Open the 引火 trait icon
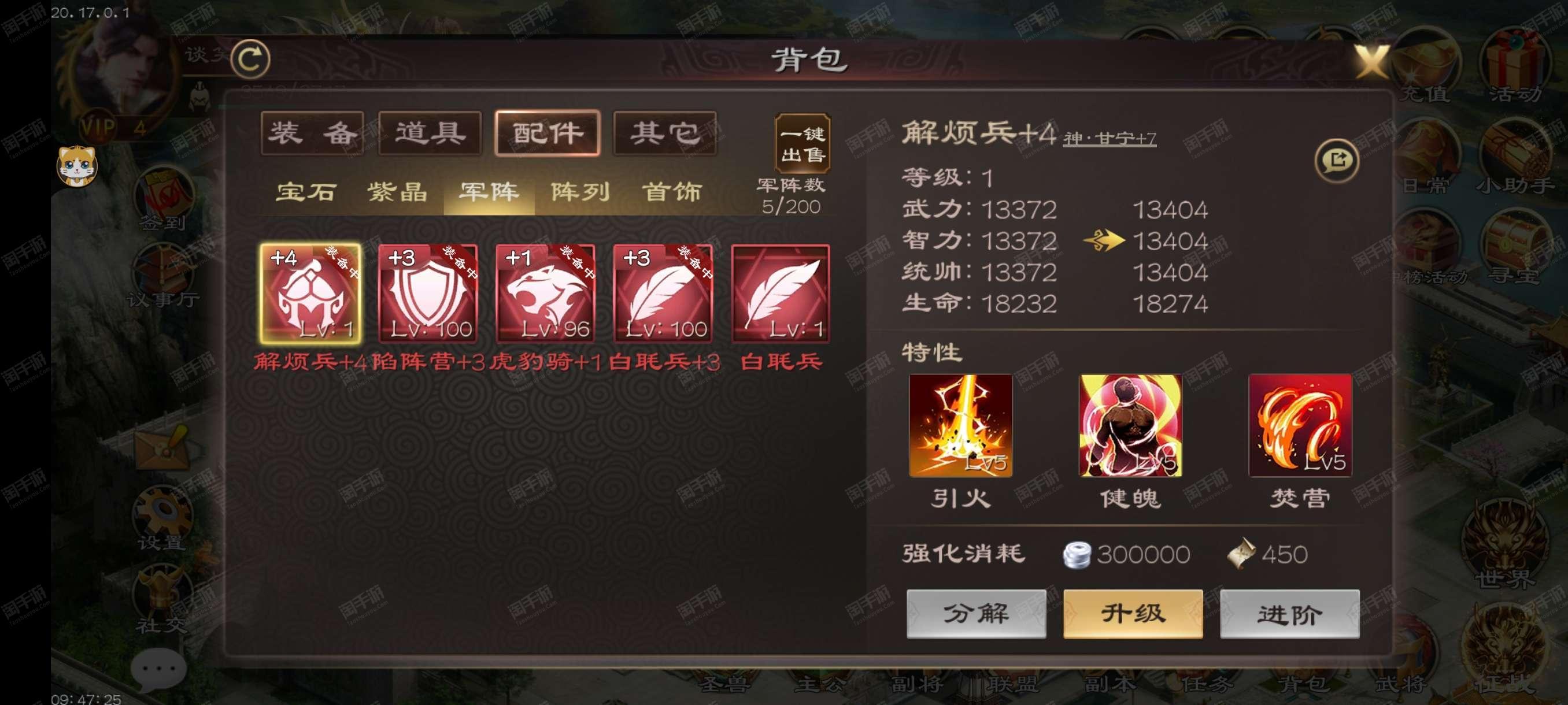1568x705 pixels. [960, 425]
